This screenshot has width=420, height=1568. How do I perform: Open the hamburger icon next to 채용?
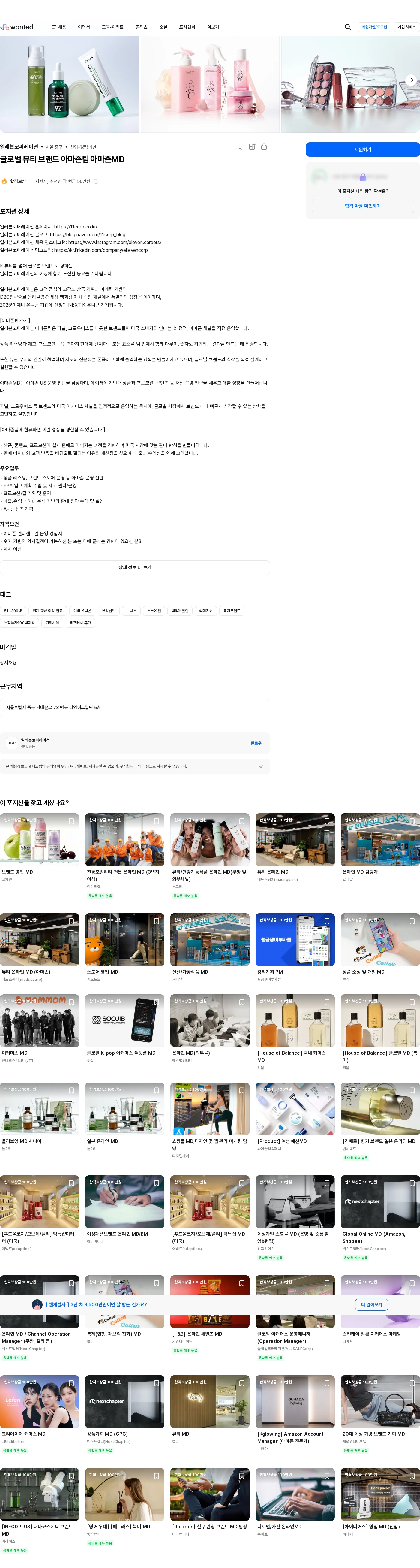[x=54, y=27]
